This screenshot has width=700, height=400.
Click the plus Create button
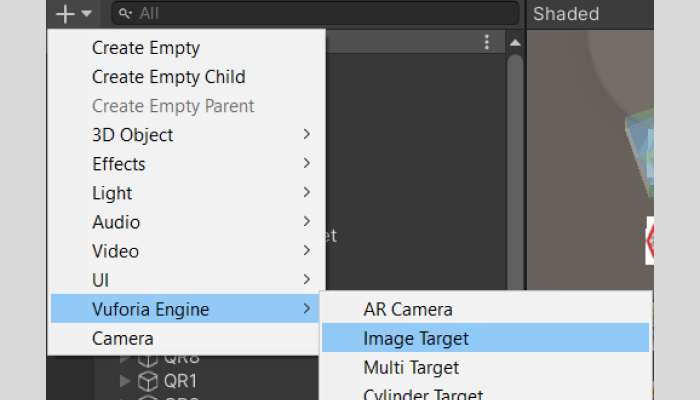click(x=66, y=14)
